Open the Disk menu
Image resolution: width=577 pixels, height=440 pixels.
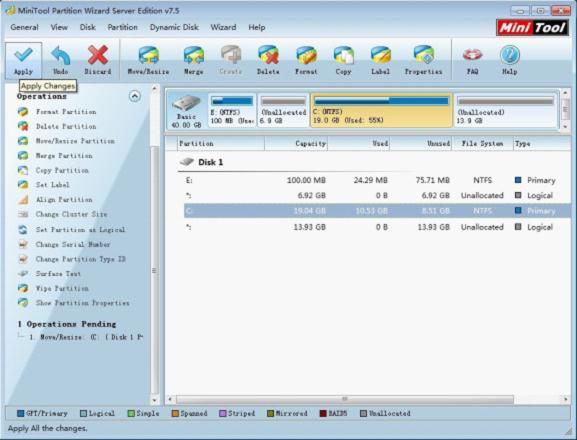[x=88, y=27]
